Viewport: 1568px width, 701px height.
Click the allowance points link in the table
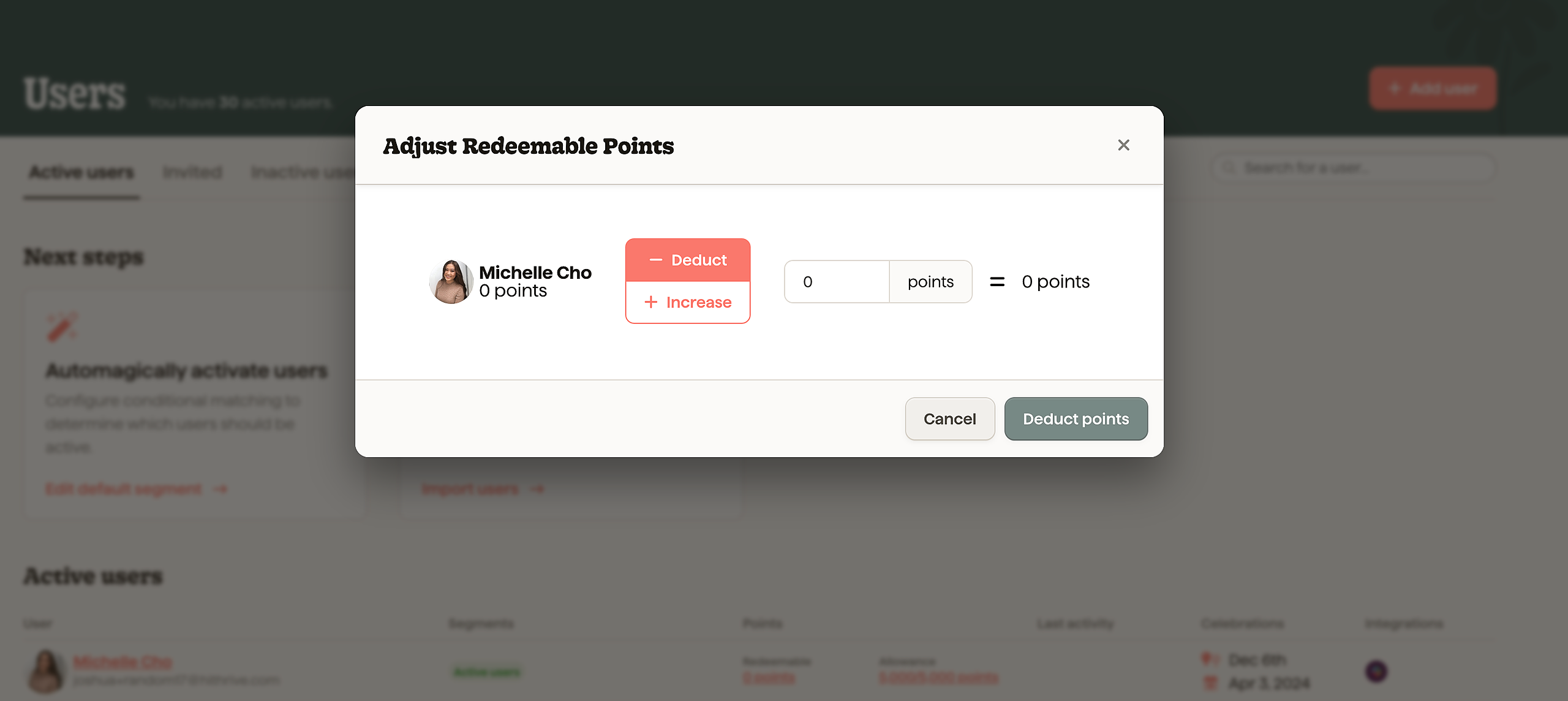tap(938, 678)
